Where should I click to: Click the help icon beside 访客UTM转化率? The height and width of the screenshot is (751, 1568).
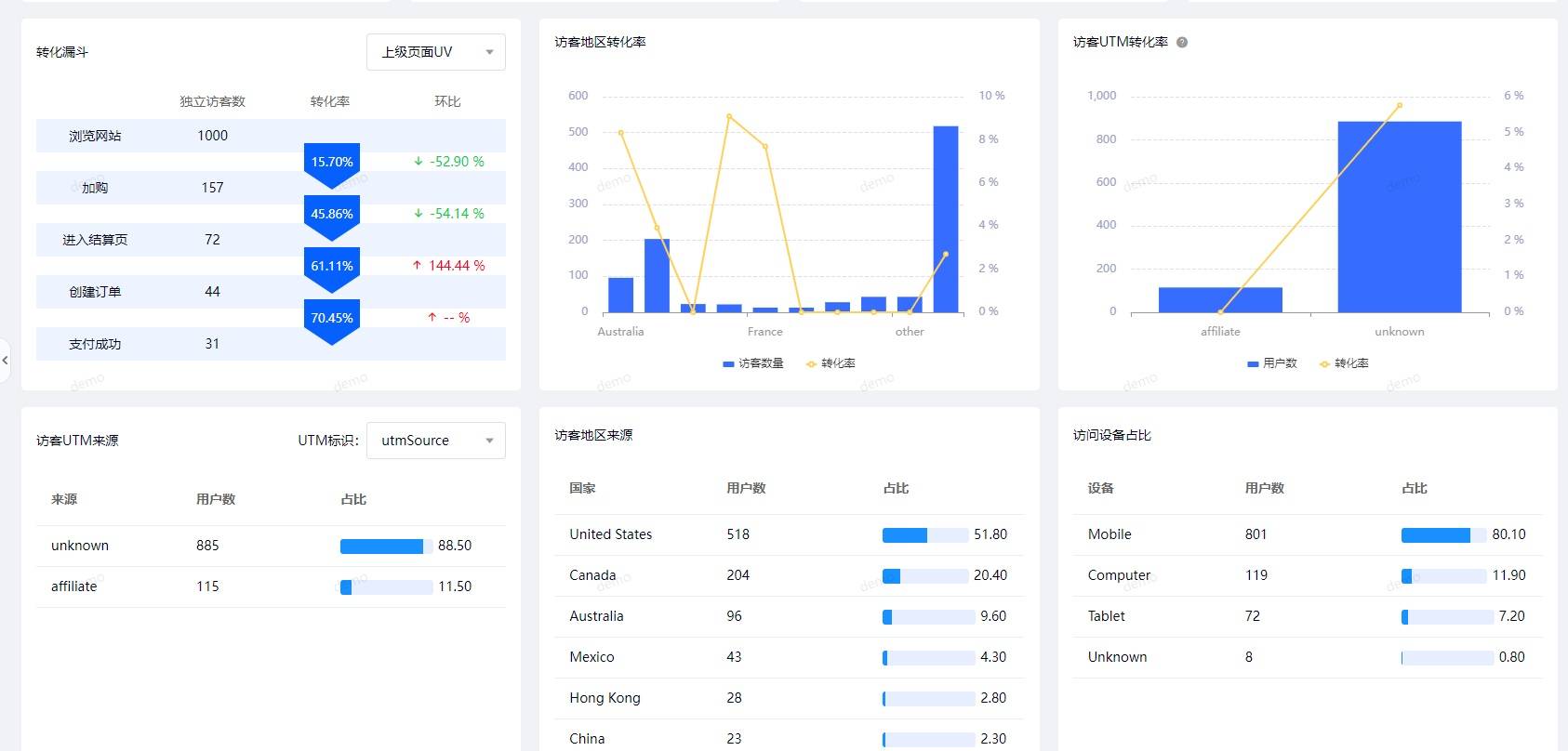tap(1182, 43)
